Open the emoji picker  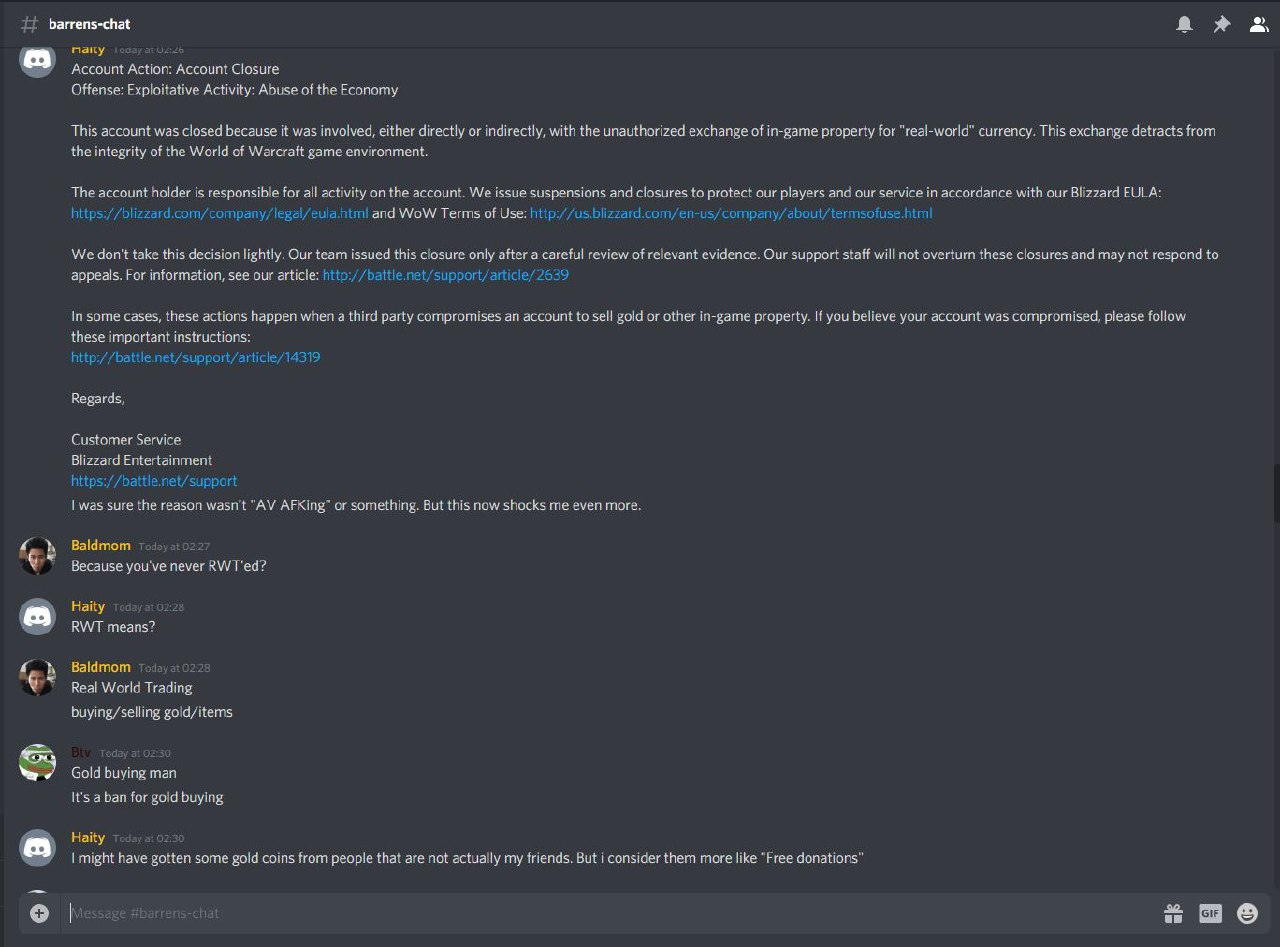[1247, 913]
